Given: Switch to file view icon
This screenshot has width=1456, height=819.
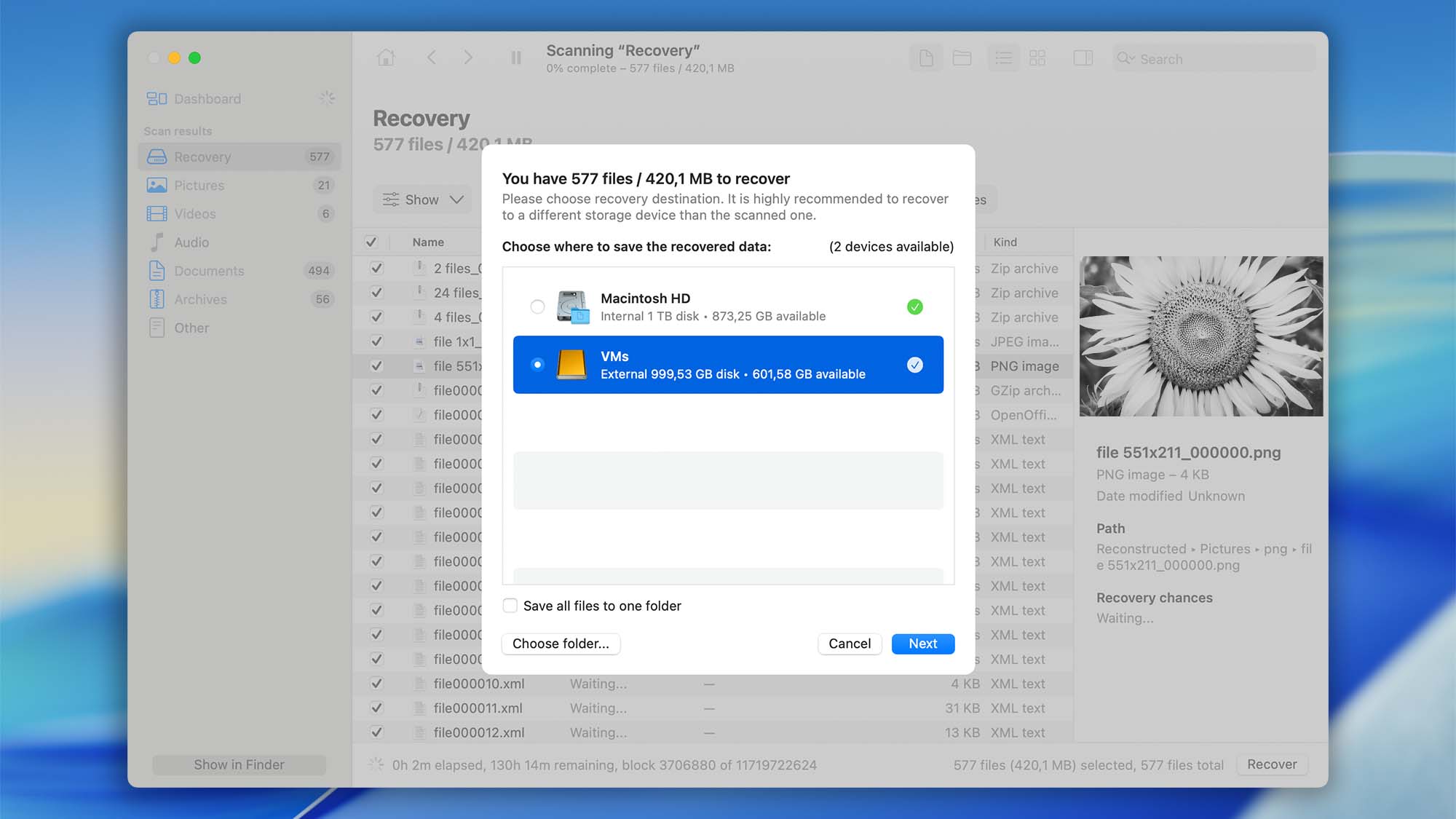Looking at the screenshot, I should (x=926, y=58).
